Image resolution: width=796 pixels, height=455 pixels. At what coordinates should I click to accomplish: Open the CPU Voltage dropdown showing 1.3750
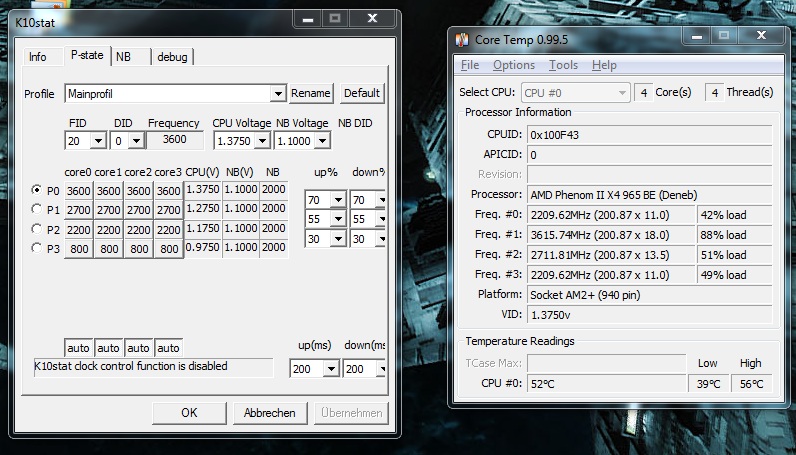coord(262,141)
